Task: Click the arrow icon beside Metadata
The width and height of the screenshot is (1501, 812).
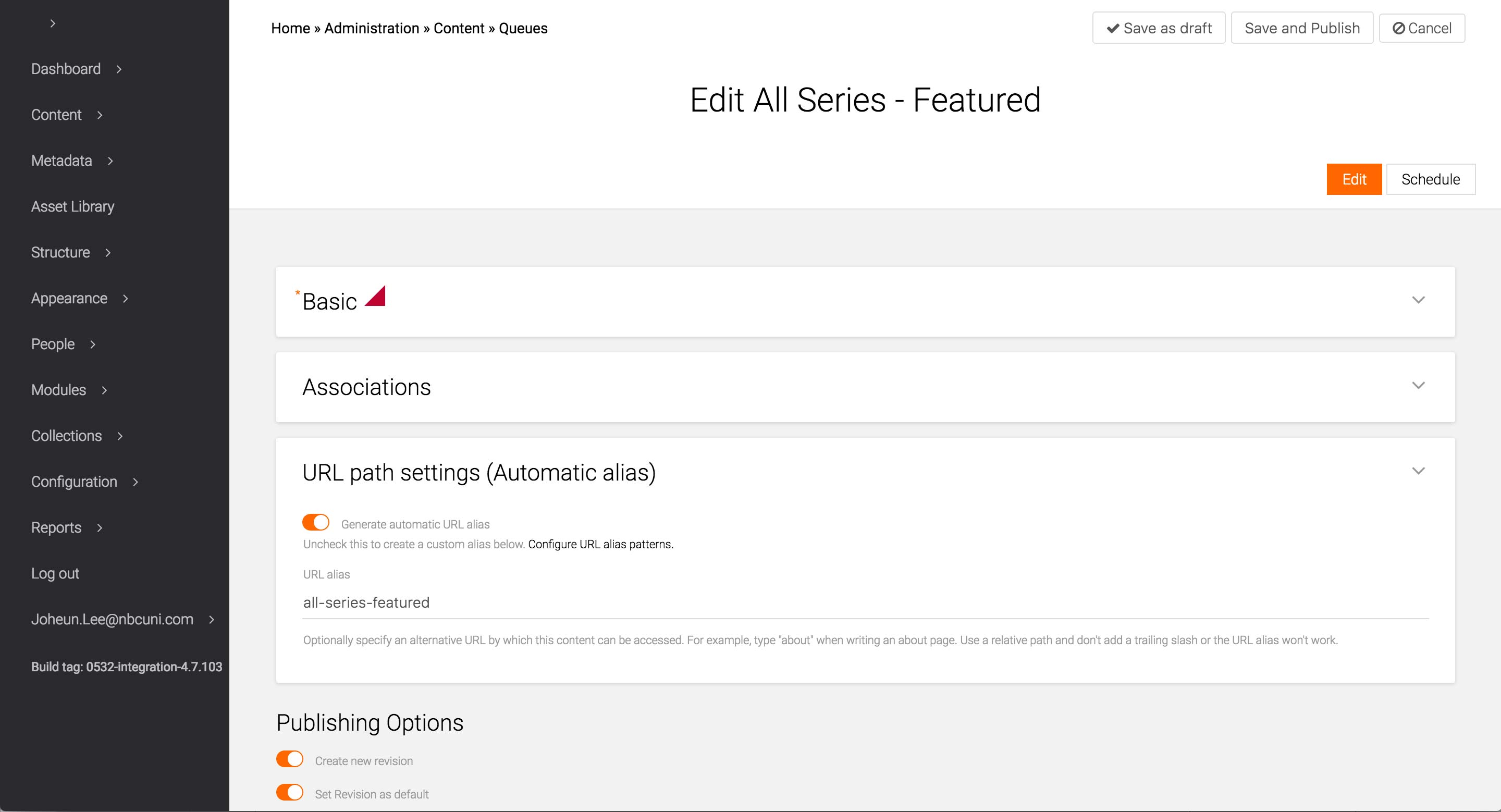Action: (x=110, y=161)
